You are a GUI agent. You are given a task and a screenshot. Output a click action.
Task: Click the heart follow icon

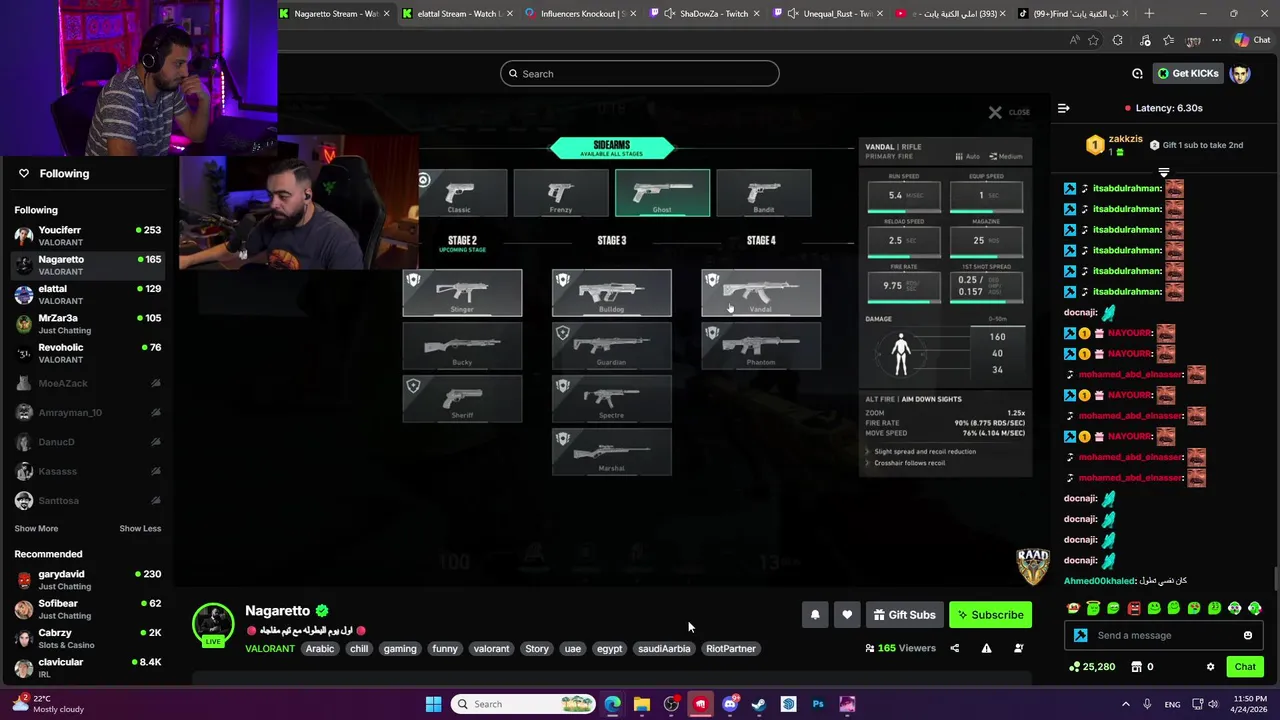(x=847, y=615)
